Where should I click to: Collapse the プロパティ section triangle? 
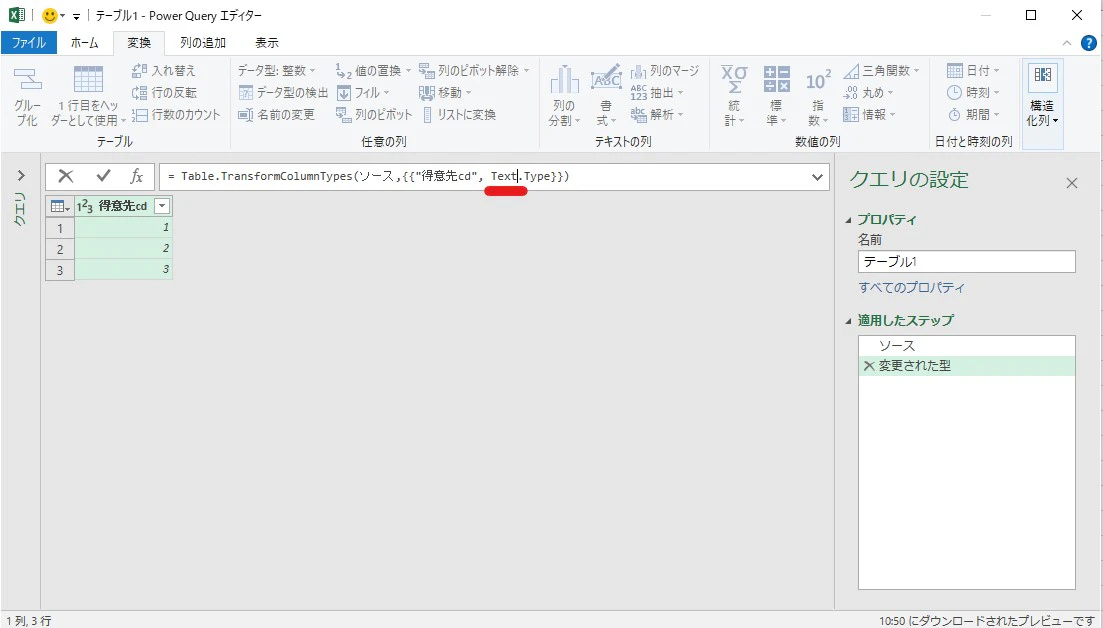pyautogui.click(x=848, y=220)
